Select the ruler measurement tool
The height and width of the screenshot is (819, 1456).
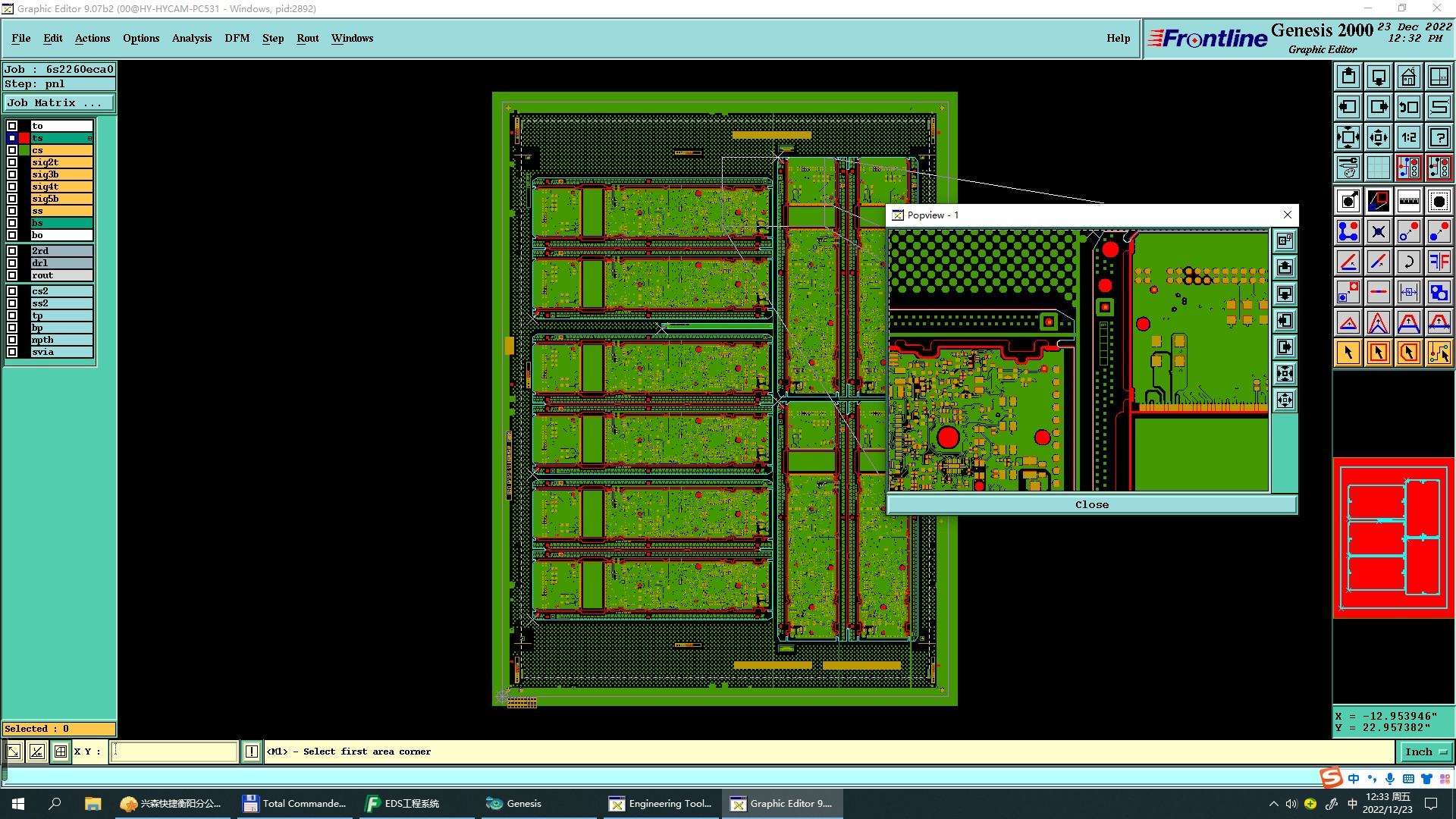tap(1408, 201)
